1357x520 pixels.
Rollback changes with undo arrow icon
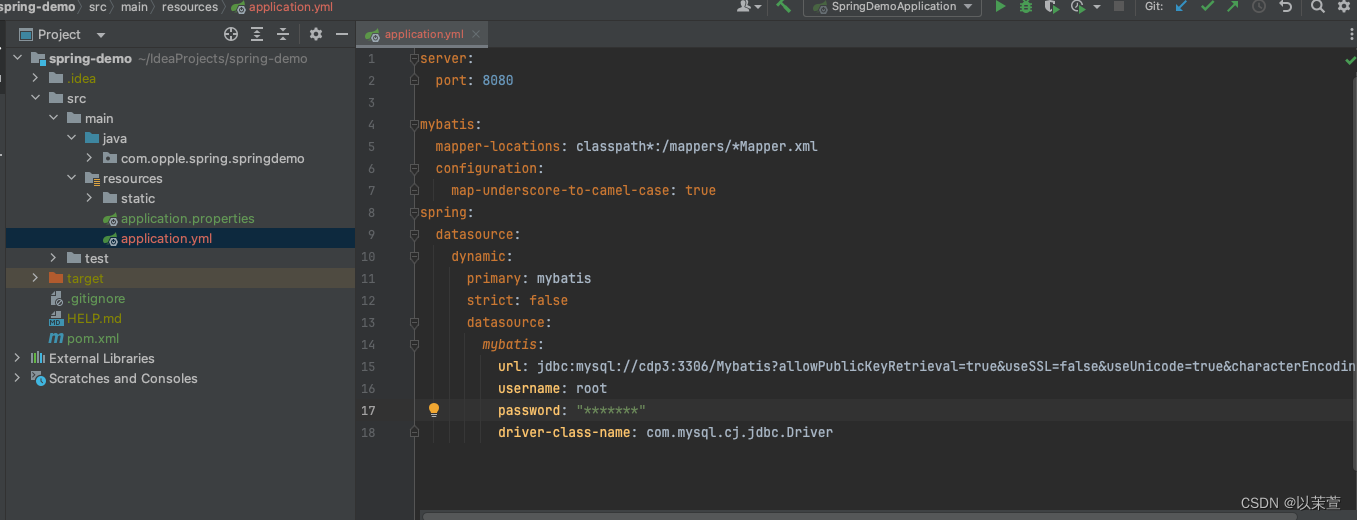1286,7
